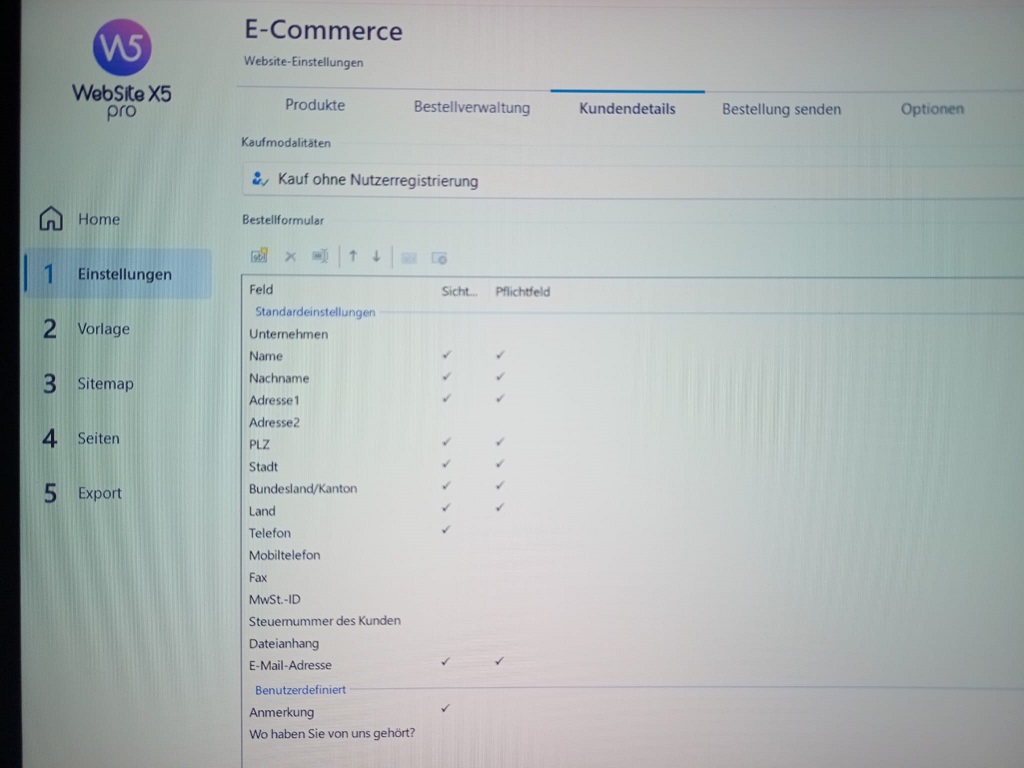
Task: Click the Home icon in the sidebar
Action: tap(51, 219)
